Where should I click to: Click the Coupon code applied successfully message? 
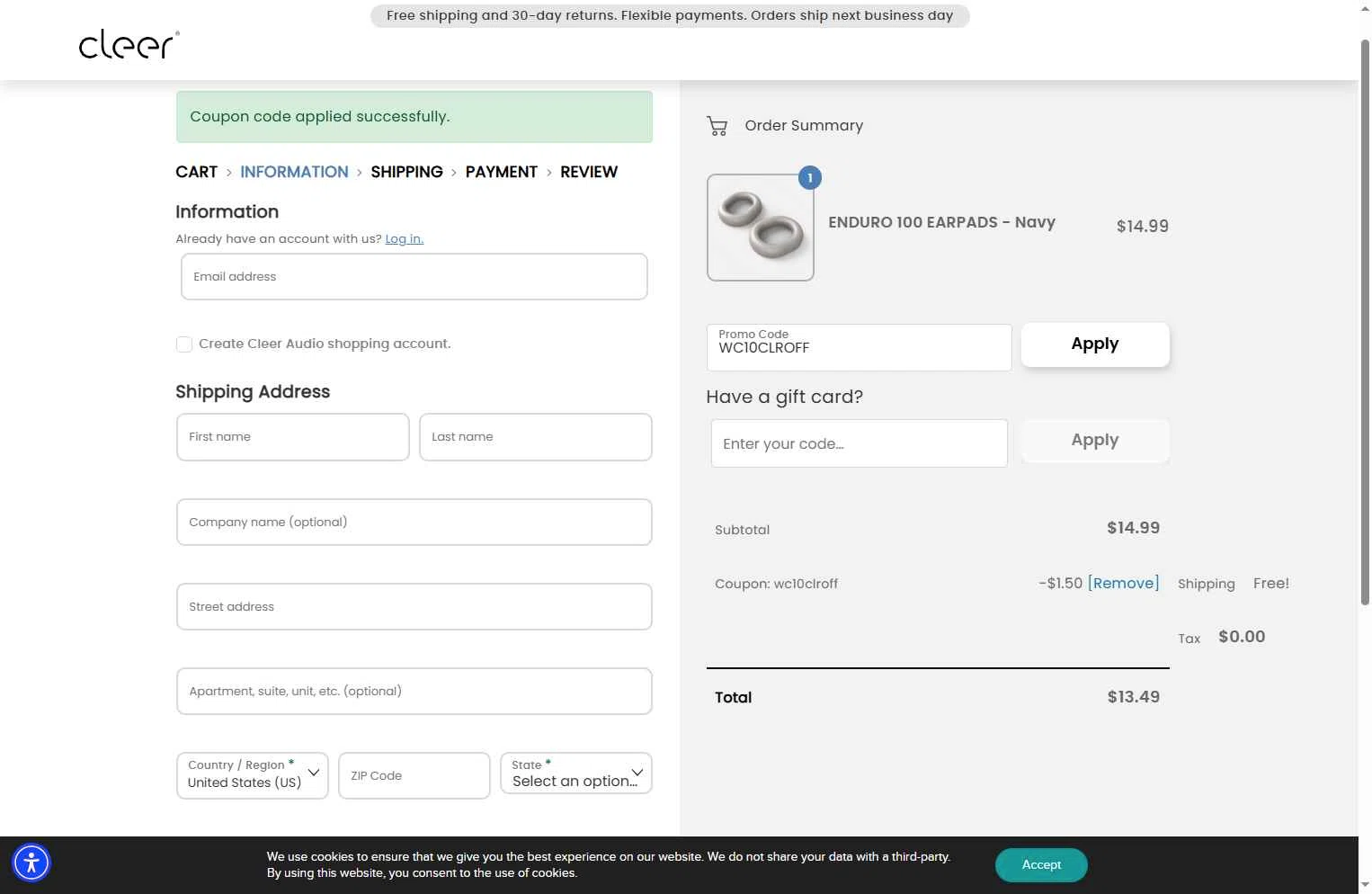[414, 117]
